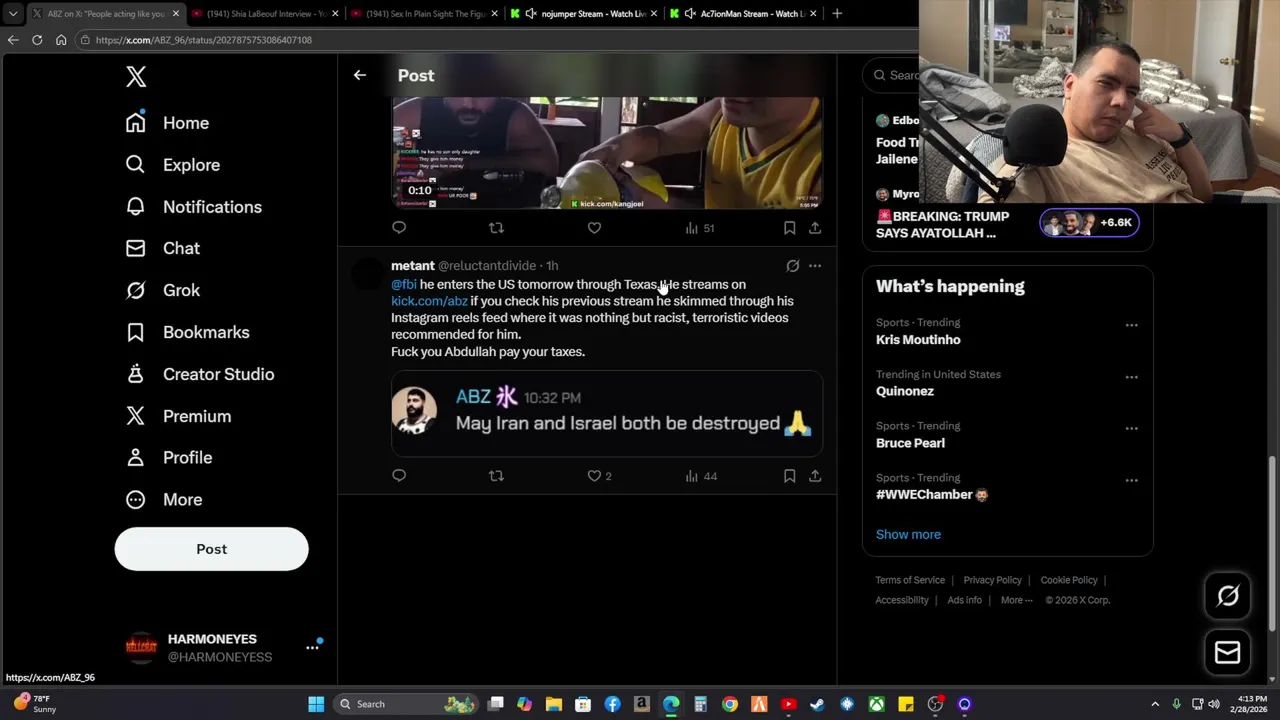Image resolution: width=1280 pixels, height=720 pixels.
Task: Share the video post
Action: tap(815, 228)
